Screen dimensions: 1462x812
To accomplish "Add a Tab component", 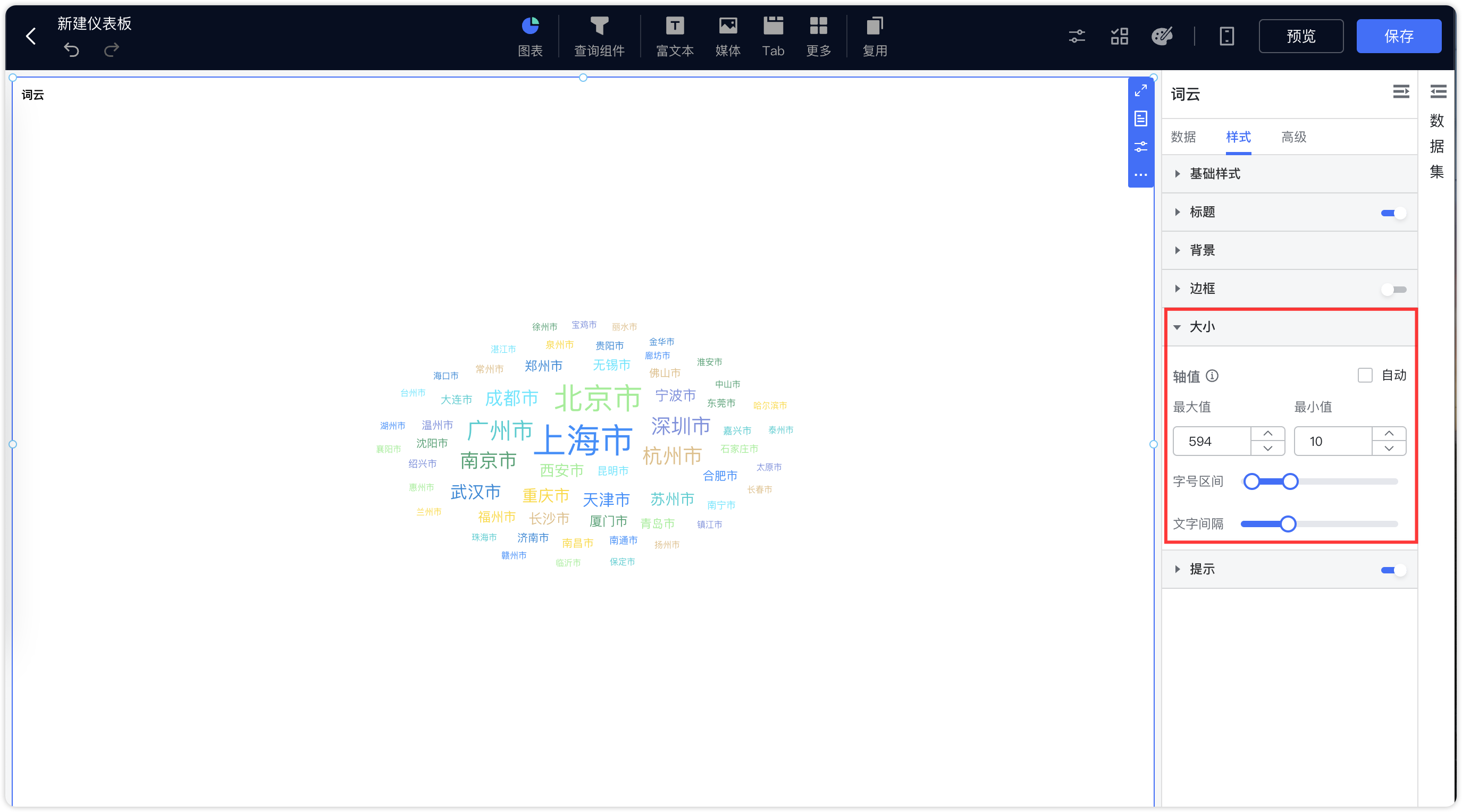I will click(x=773, y=36).
